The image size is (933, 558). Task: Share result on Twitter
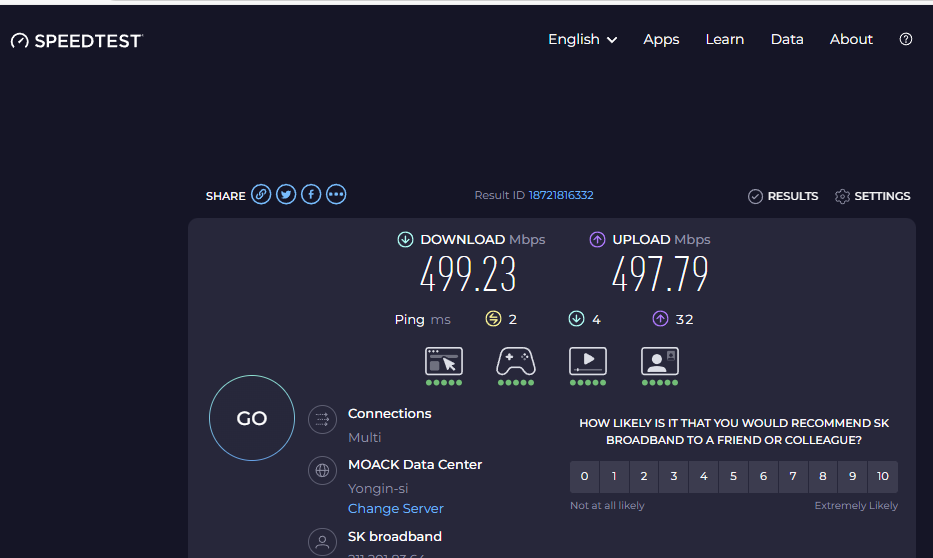tap(286, 195)
